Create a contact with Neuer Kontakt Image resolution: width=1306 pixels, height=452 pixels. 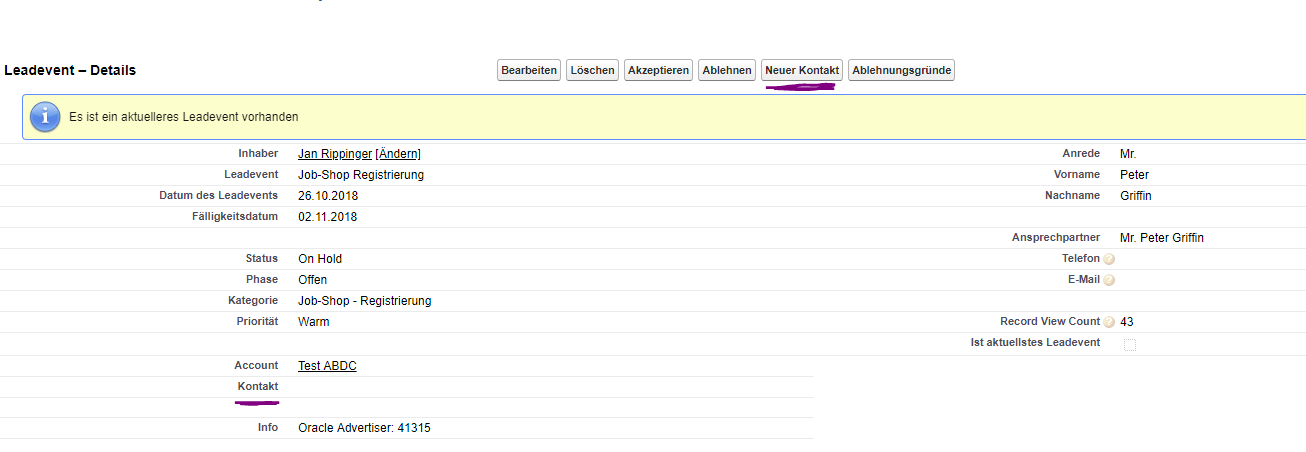[802, 70]
